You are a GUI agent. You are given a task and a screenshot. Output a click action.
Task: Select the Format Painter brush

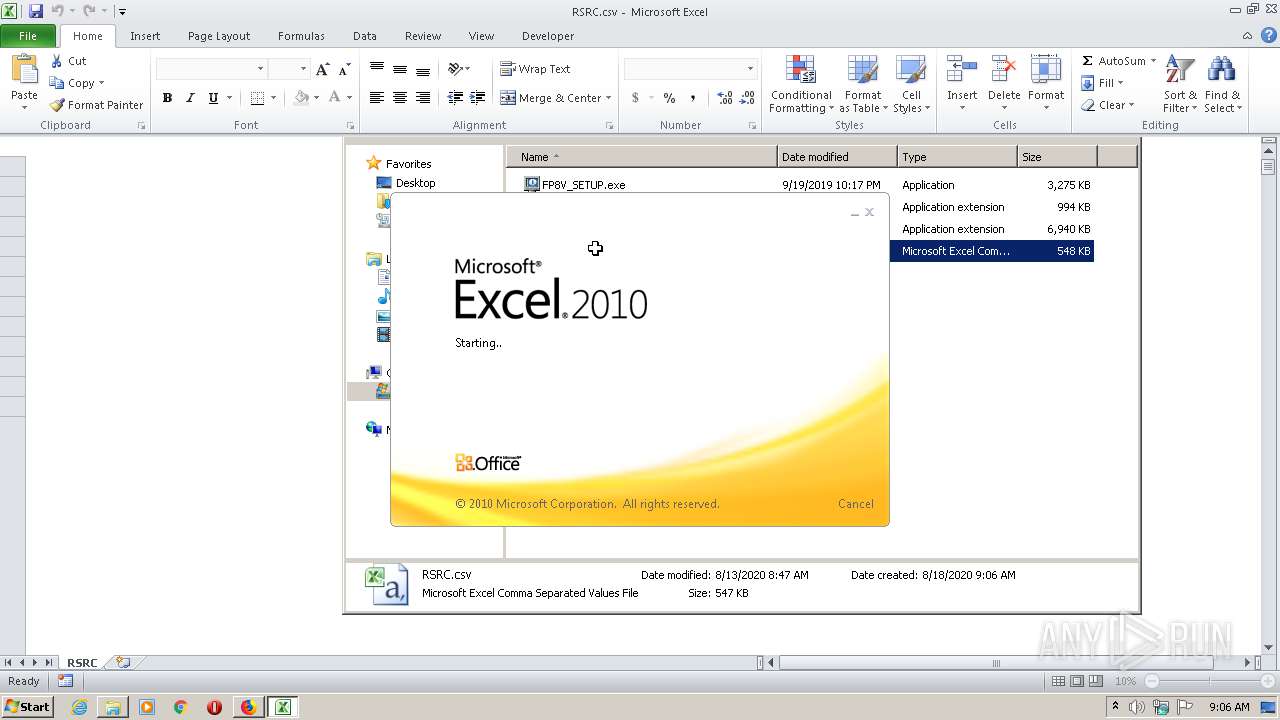(57, 105)
